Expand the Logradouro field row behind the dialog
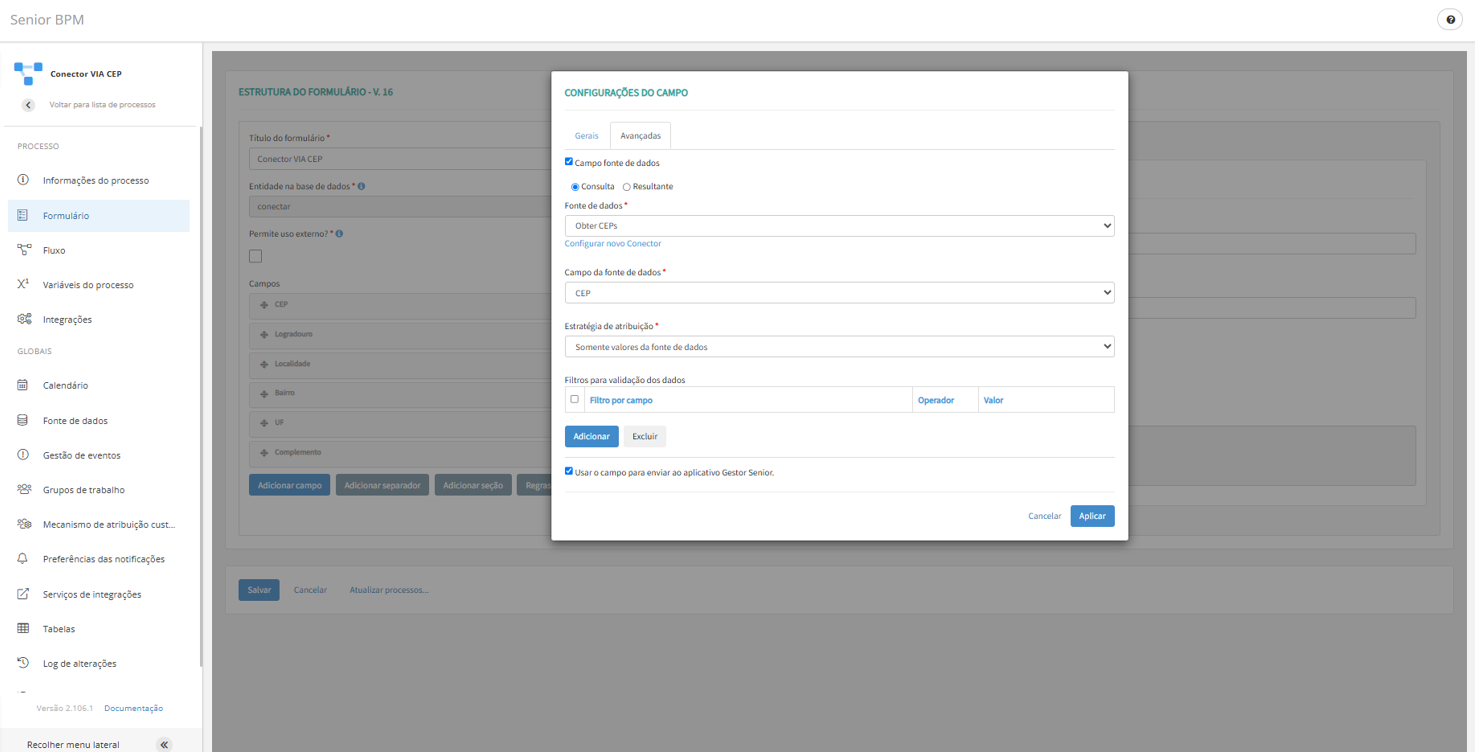The image size is (1475, 756). click(400, 334)
